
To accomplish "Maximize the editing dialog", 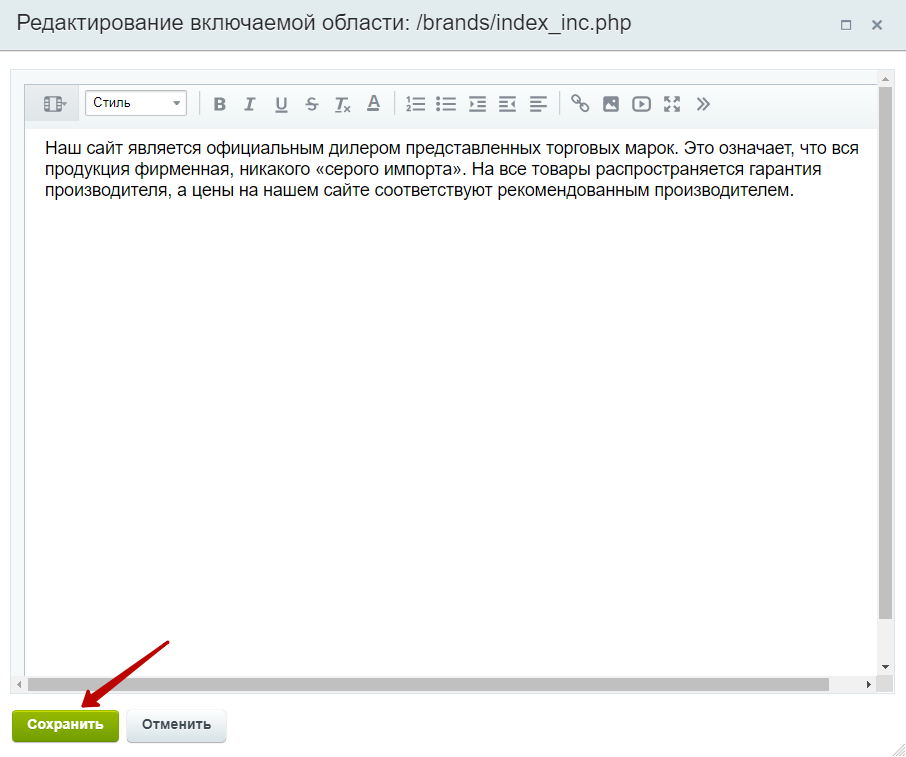I will pos(846,25).
